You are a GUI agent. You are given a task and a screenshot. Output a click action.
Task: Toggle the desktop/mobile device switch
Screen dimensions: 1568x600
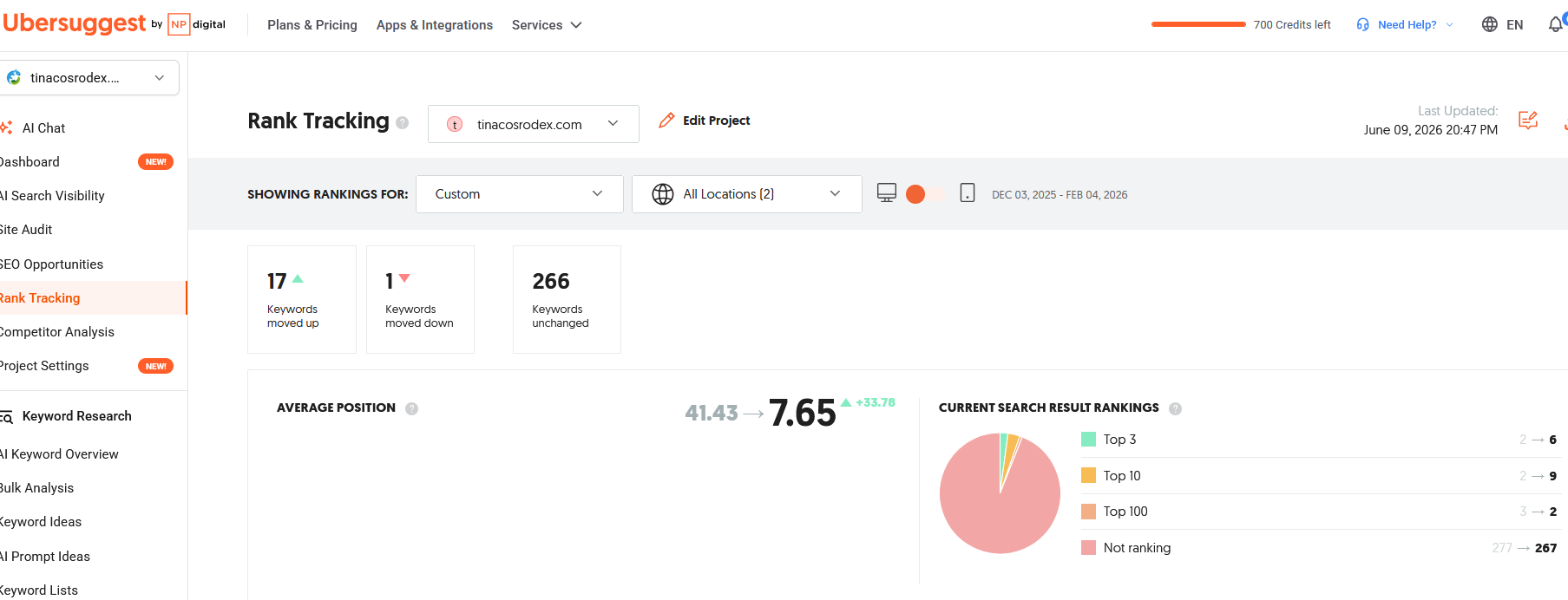[926, 194]
